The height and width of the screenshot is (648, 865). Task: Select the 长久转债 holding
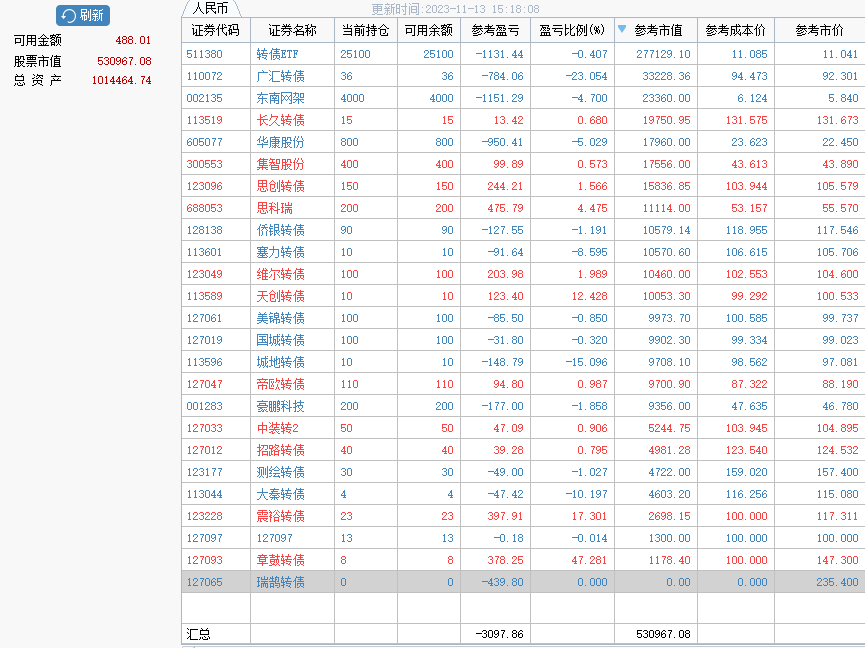click(280, 120)
